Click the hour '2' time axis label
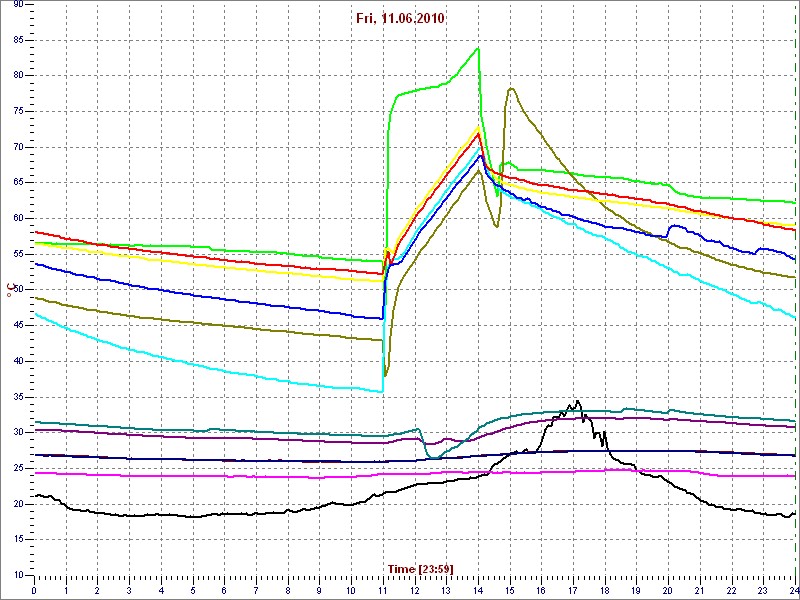Screen dimensions: 800x600 click(x=97, y=591)
